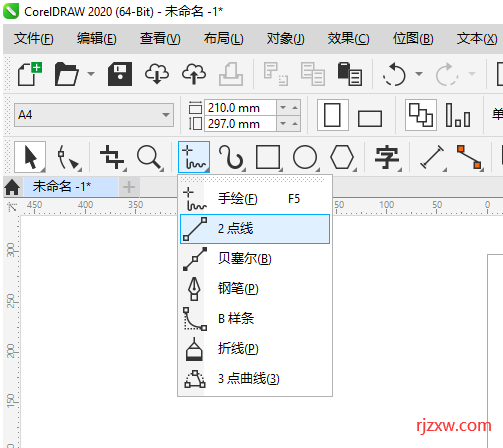Decrease page height with down arrow
Viewport: 503px width, 448px height.
(x=283, y=124)
